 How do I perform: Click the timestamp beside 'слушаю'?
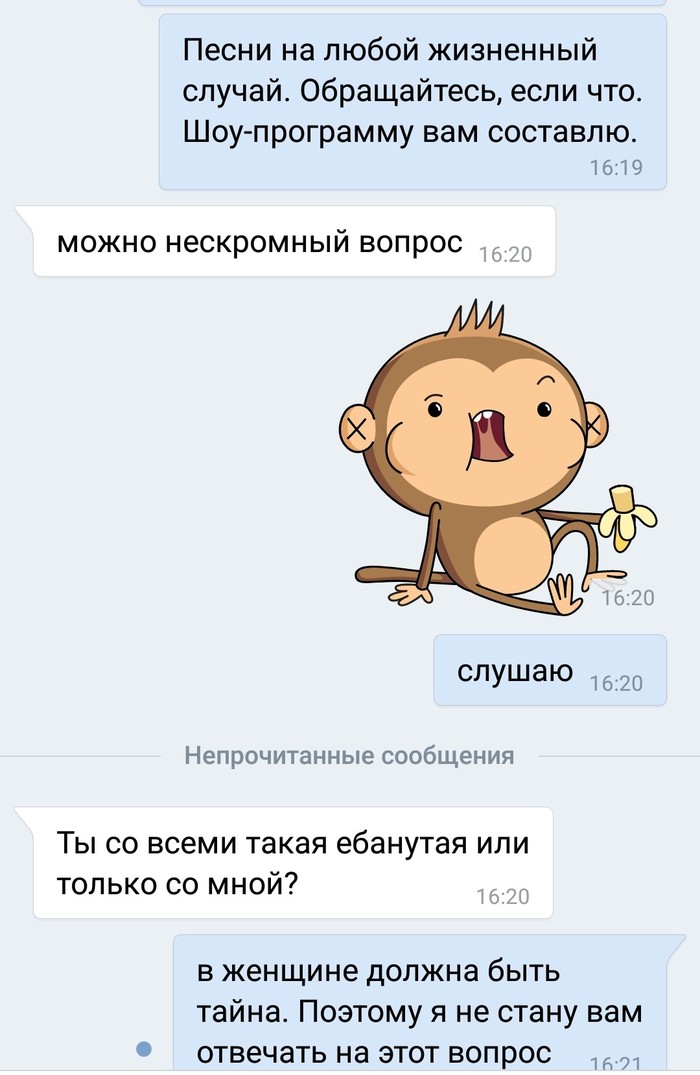pos(616,684)
